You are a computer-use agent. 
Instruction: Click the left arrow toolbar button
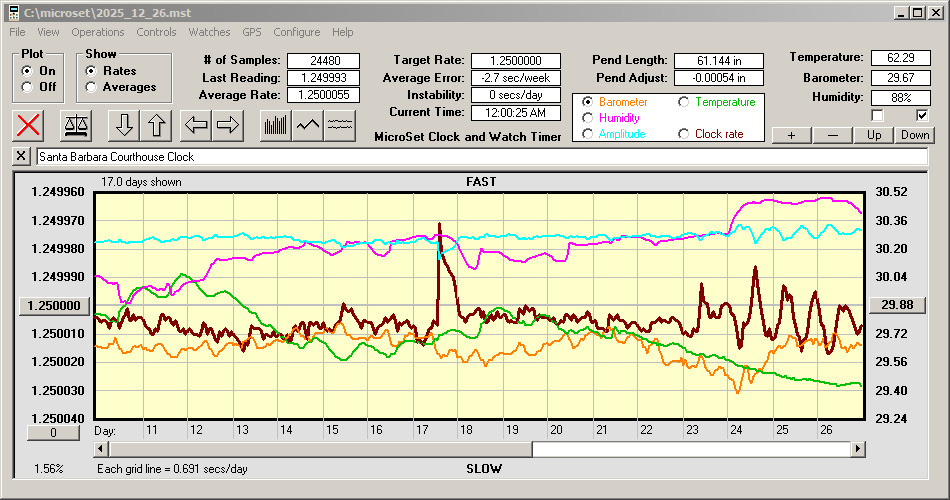coord(197,125)
